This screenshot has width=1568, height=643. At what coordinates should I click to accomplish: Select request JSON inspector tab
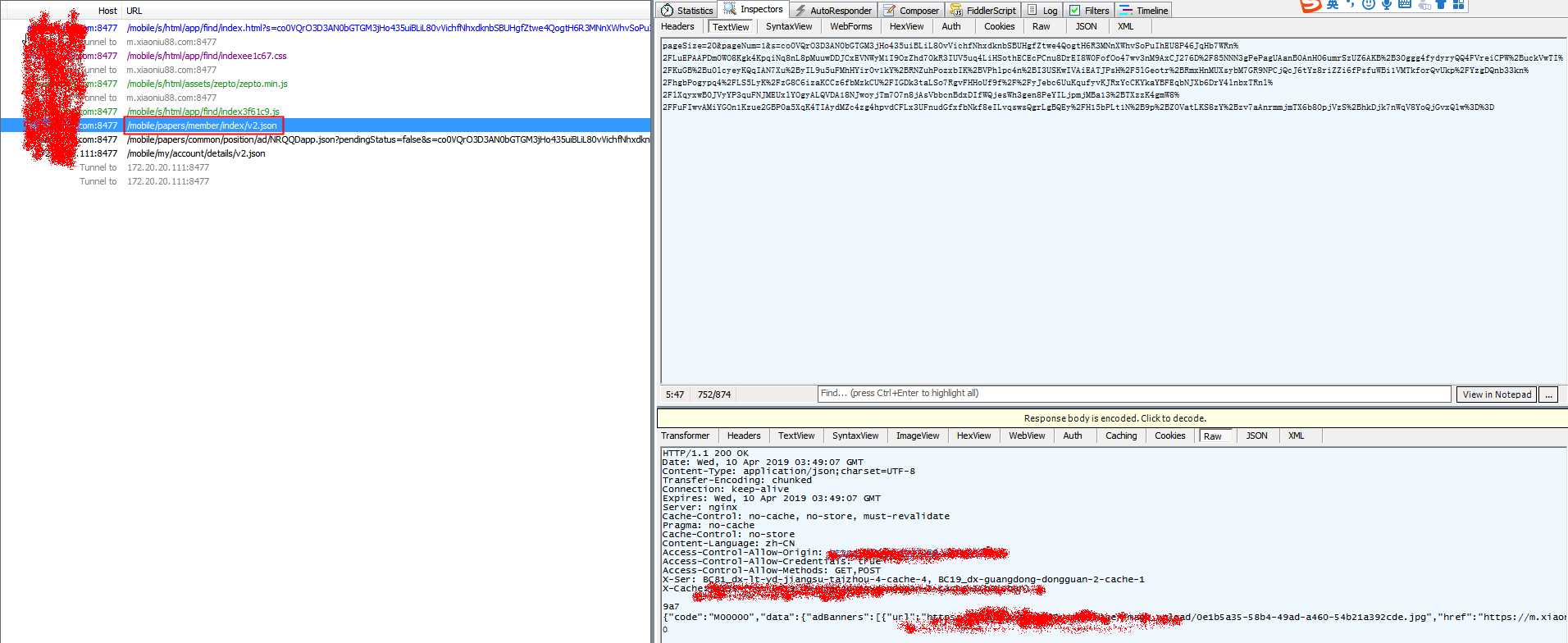(1086, 26)
